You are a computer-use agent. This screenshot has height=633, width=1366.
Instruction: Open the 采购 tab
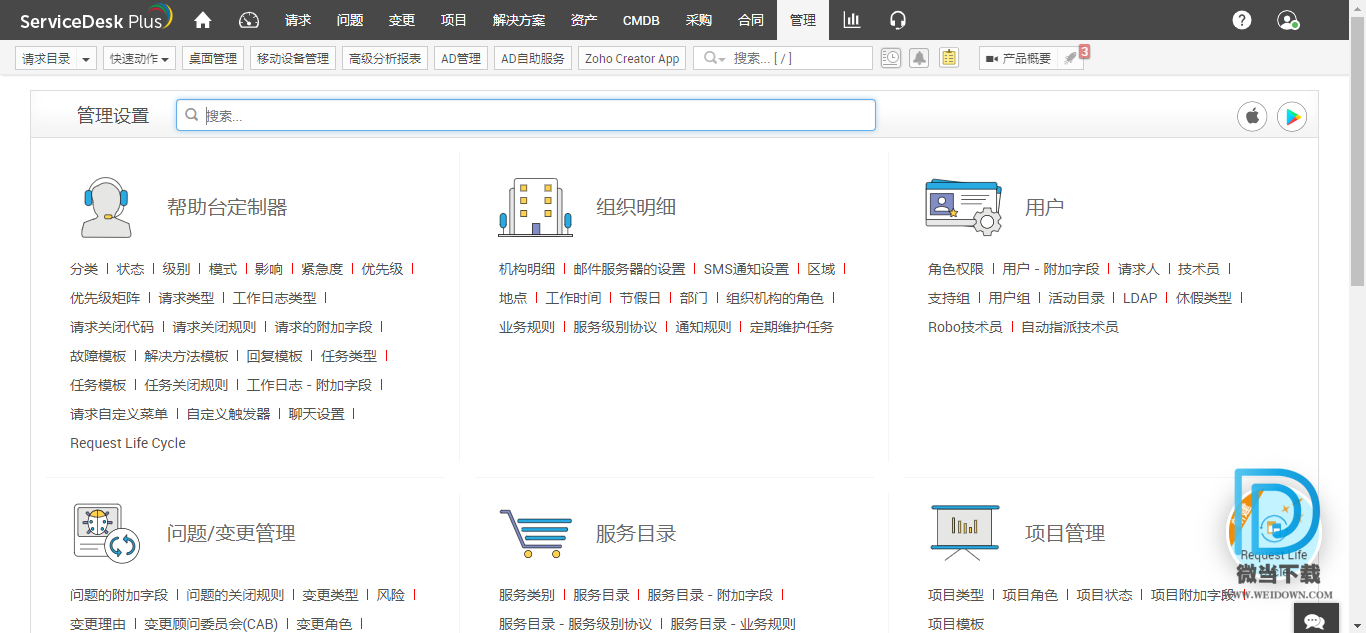click(x=699, y=20)
